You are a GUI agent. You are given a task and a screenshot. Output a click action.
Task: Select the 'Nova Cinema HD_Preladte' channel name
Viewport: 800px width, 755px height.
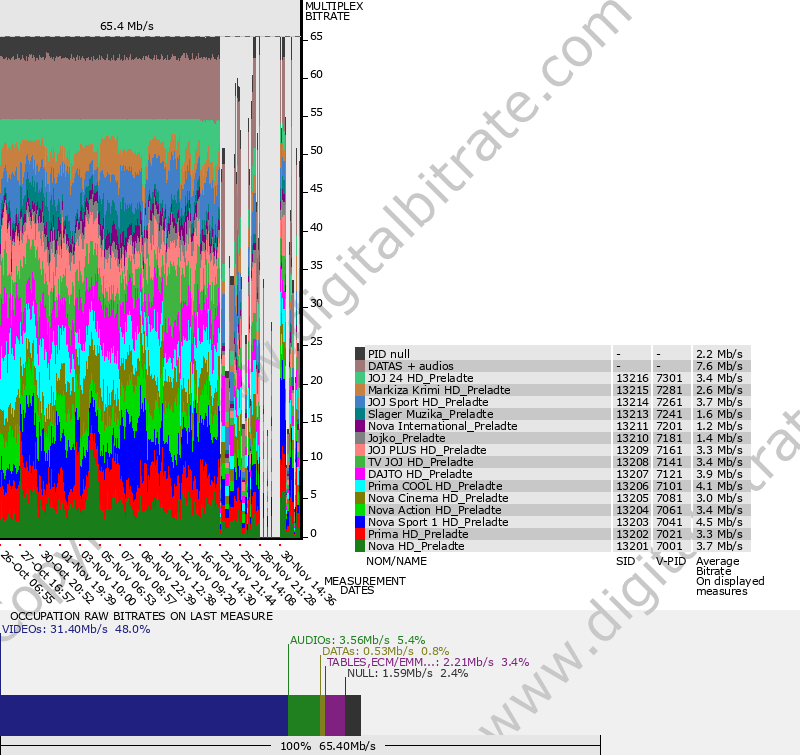438,498
